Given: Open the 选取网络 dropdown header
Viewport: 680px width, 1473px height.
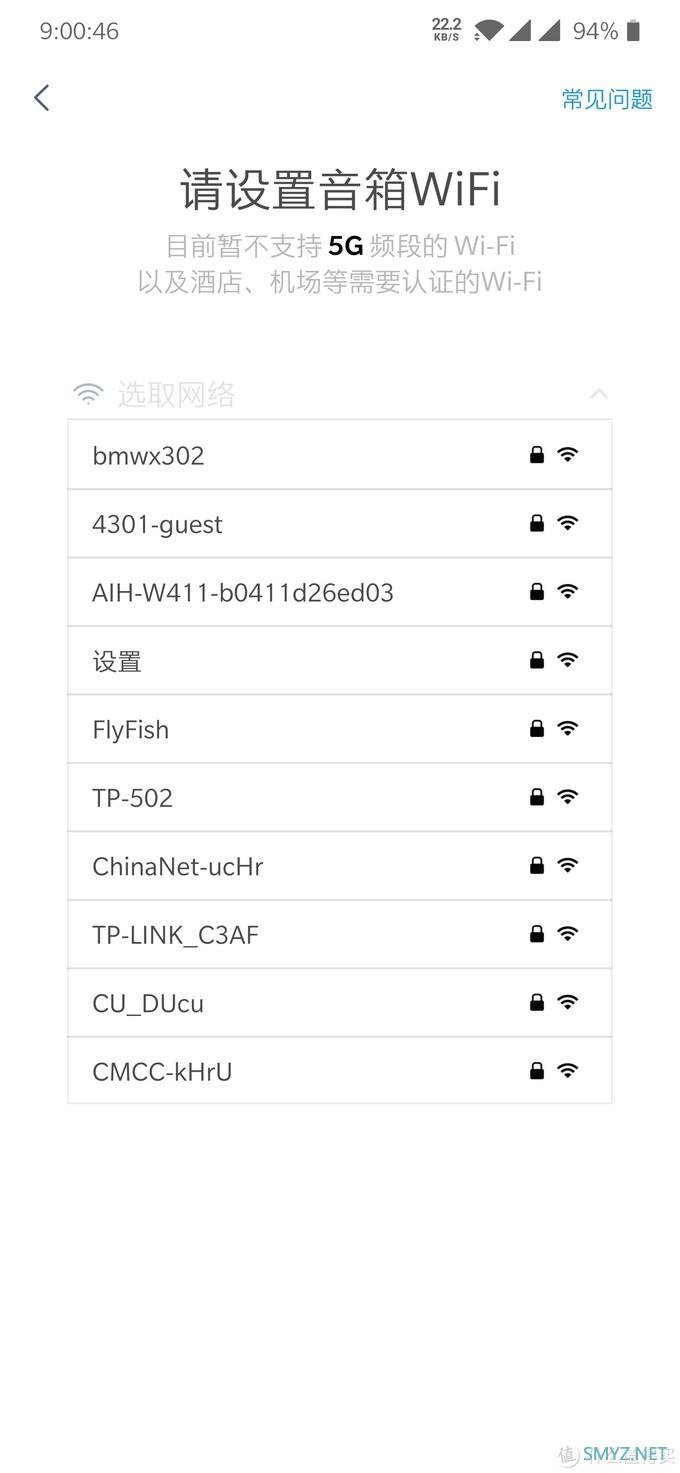Looking at the screenshot, I should [x=339, y=394].
